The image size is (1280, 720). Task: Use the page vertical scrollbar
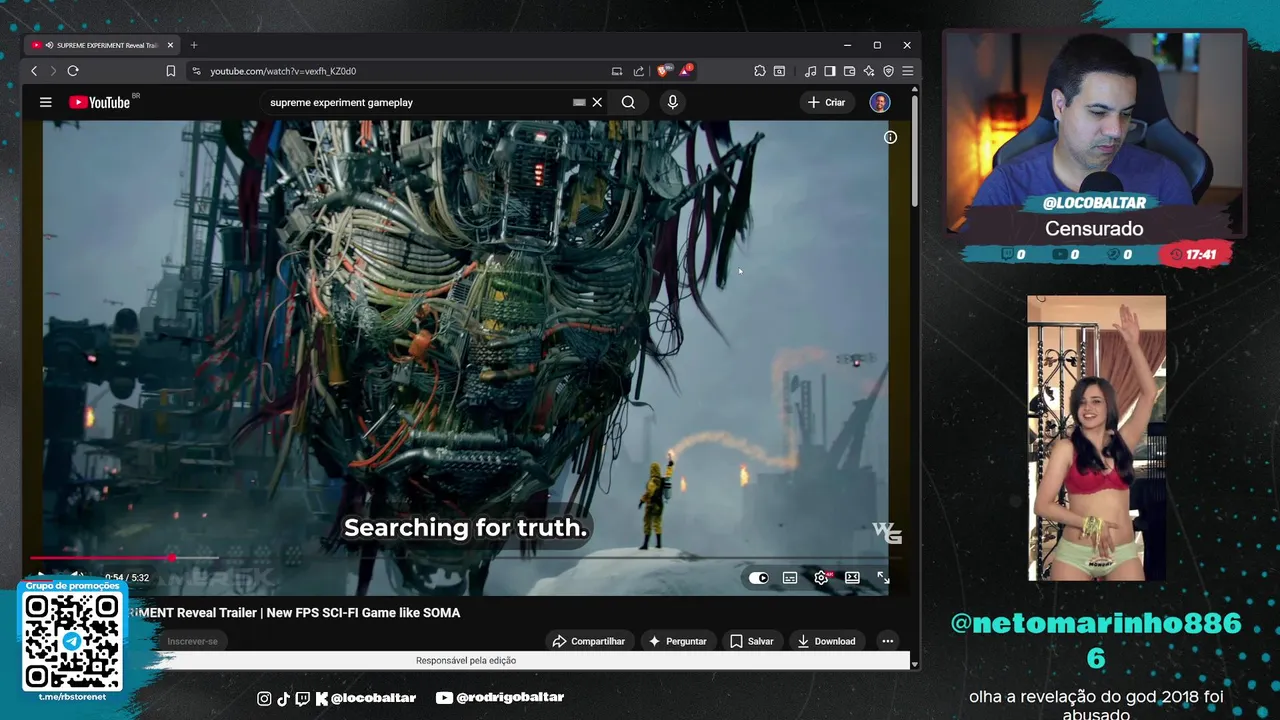point(914,150)
